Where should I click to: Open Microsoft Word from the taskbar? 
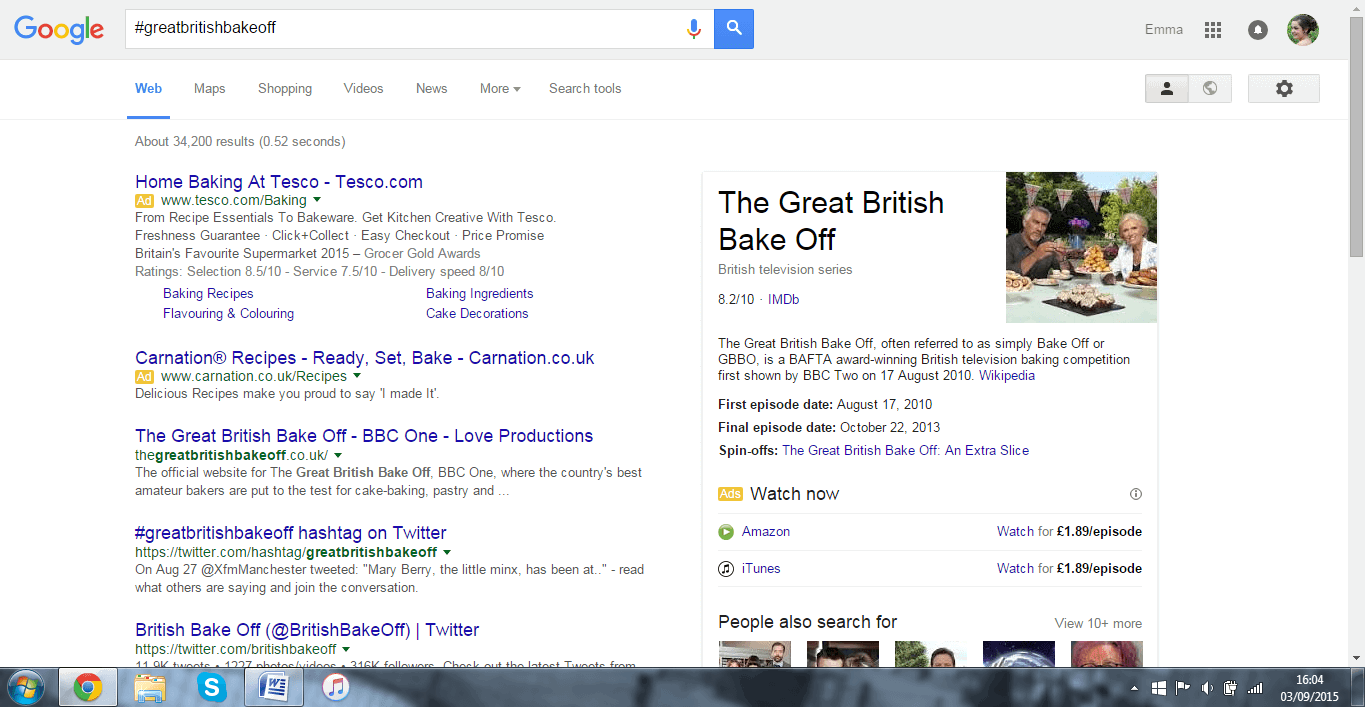click(x=273, y=687)
